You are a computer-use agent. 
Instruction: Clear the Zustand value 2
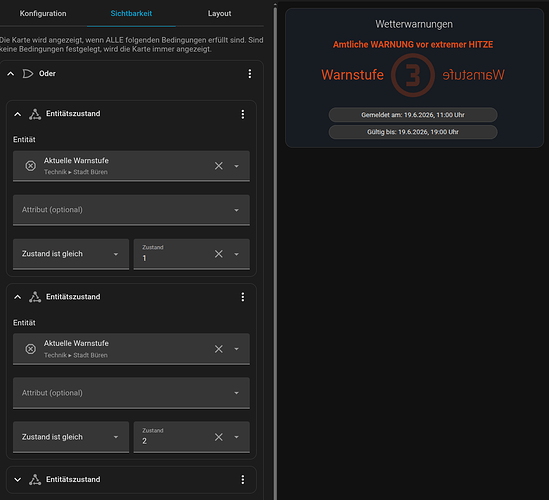point(218,437)
